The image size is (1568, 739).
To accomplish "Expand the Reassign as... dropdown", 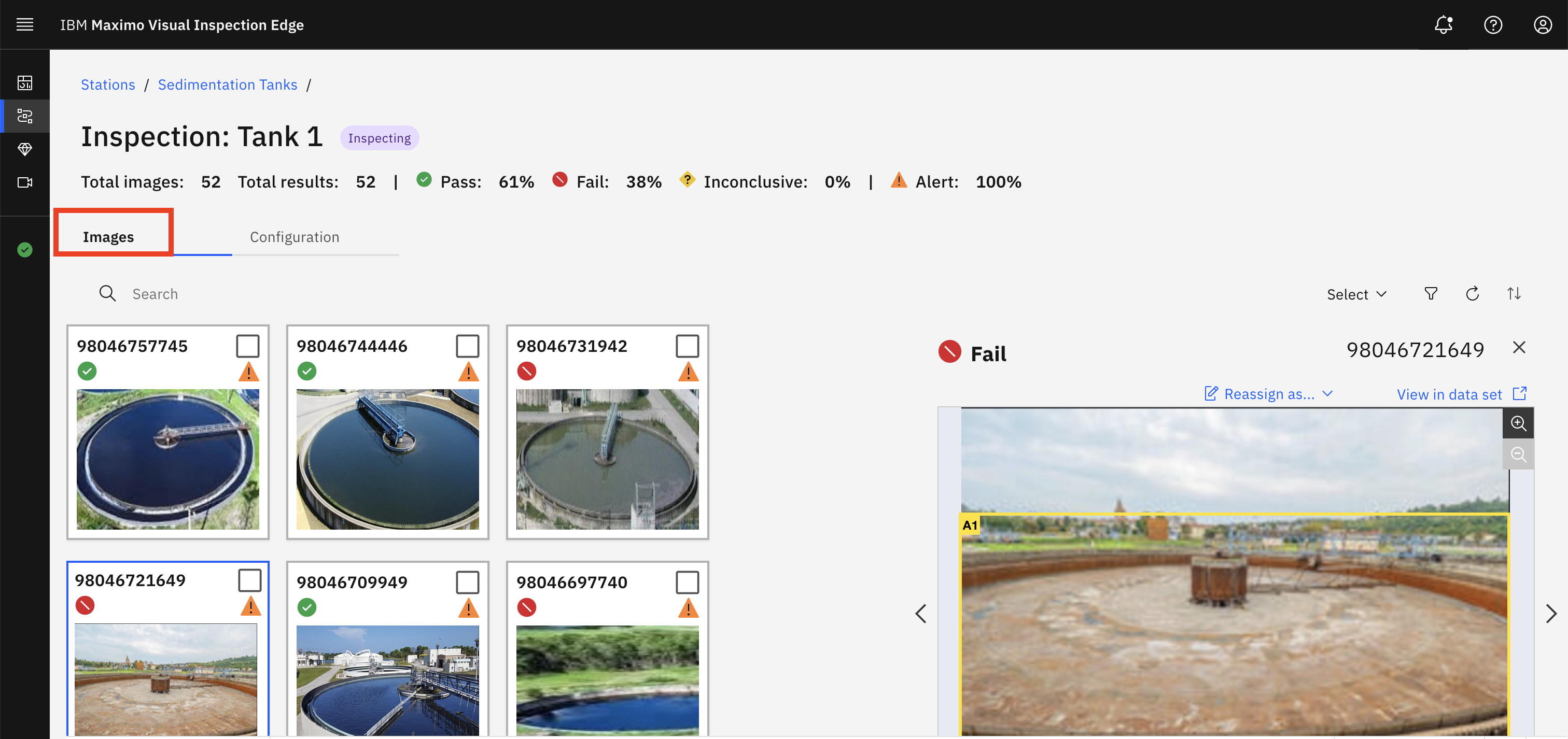I will (1269, 394).
